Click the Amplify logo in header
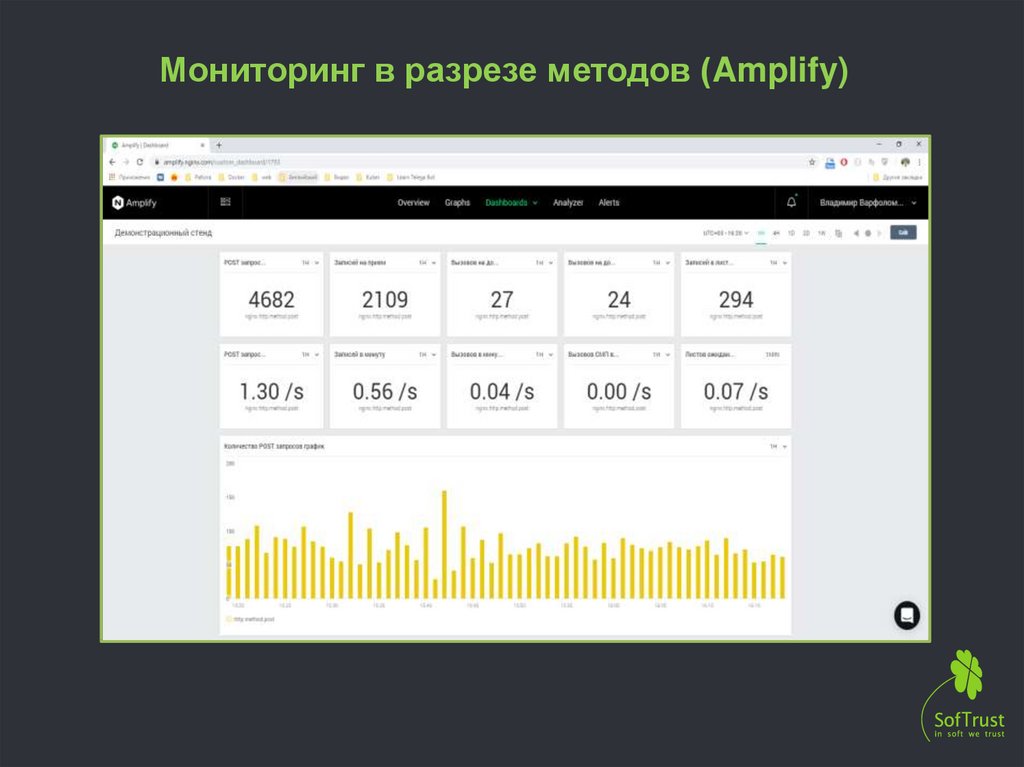1024x767 pixels. [x=134, y=203]
